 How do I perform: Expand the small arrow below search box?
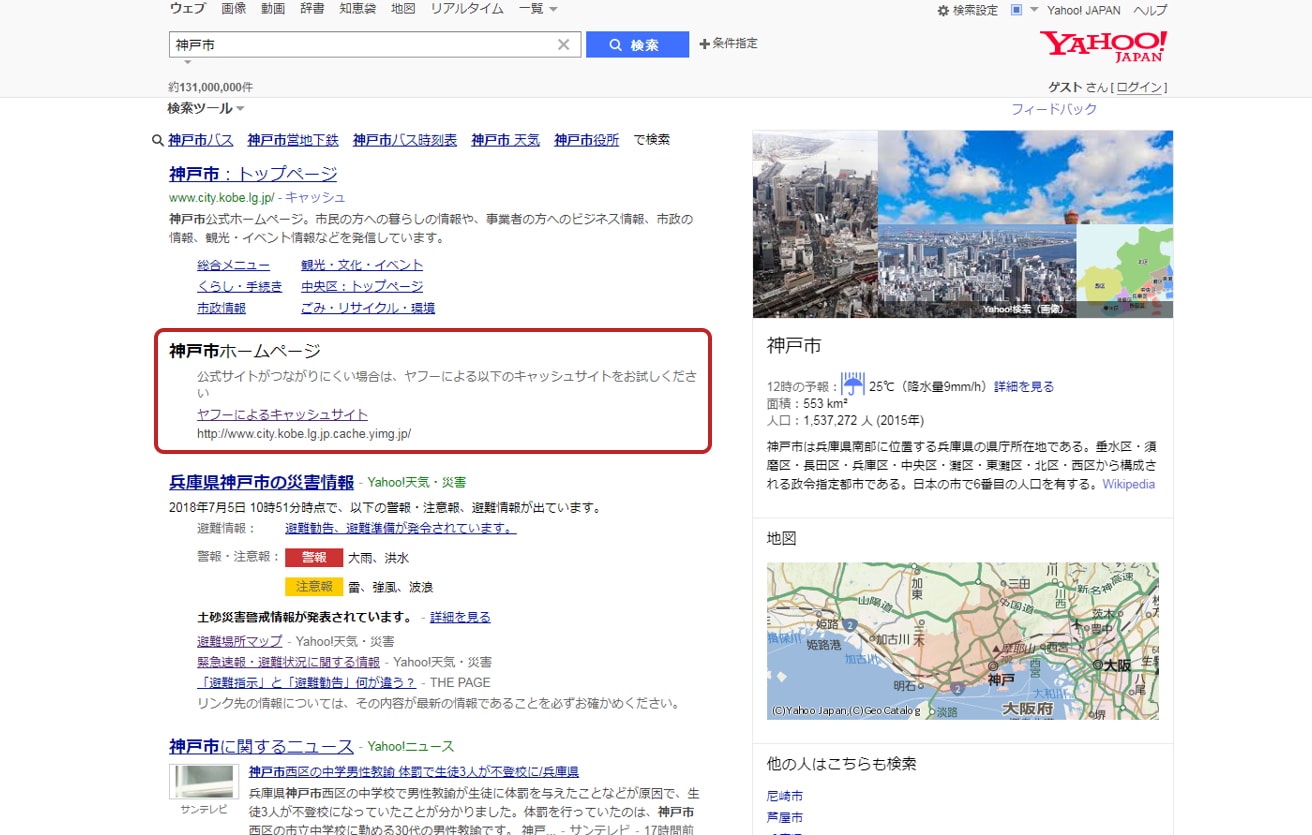[x=187, y=62]
